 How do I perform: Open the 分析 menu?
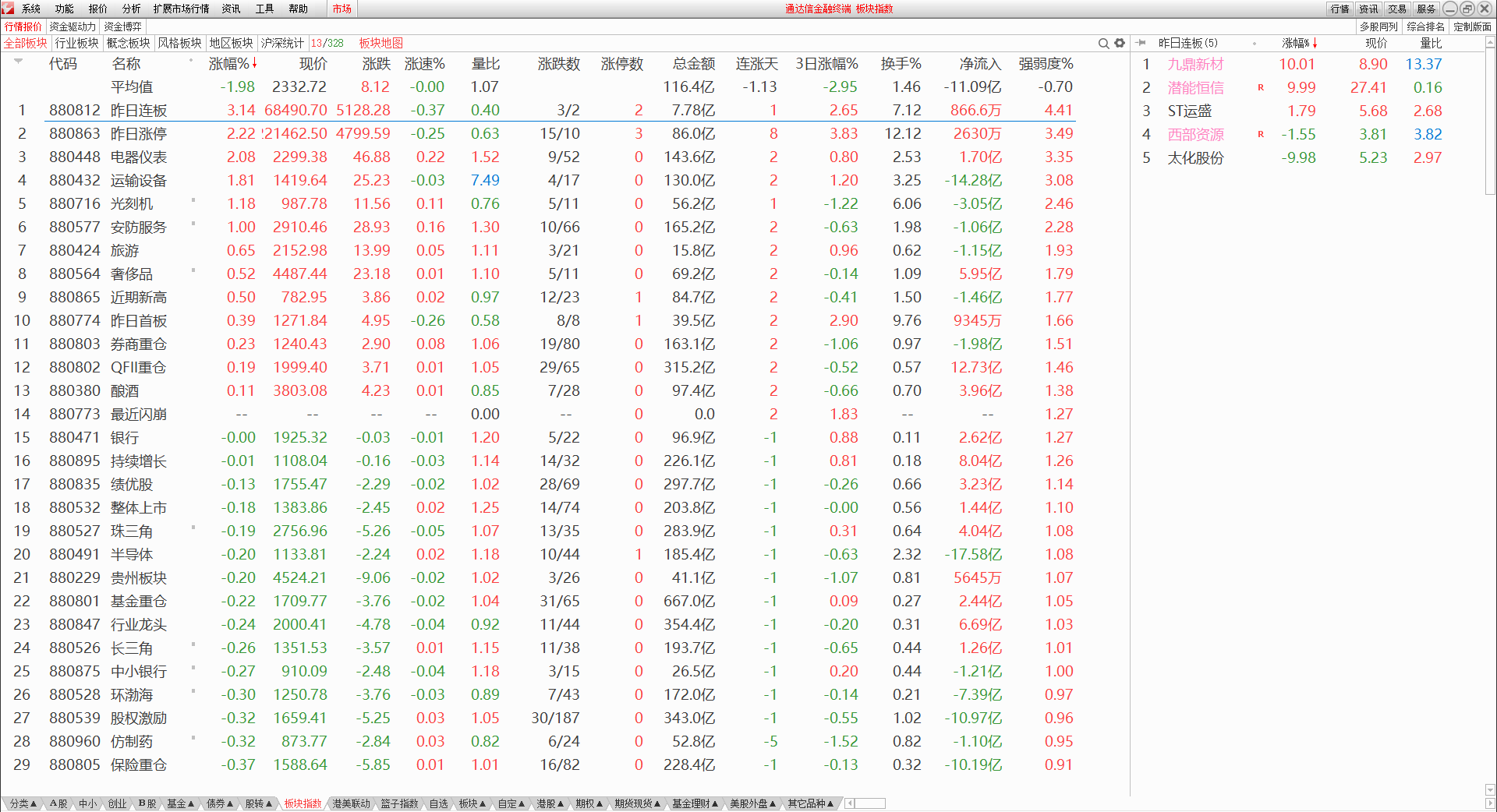[x=132, y=9]
